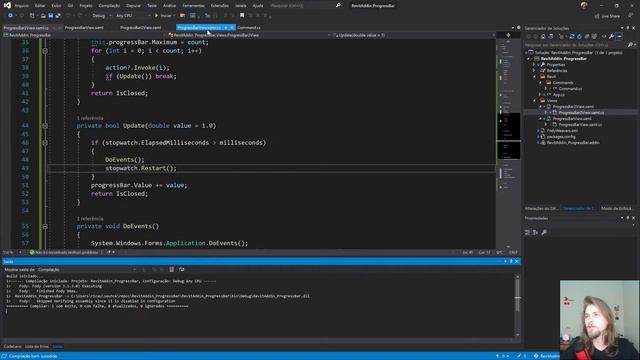Select RevitAddin_ProgressBar.addin file
This screenshot has height=360, width=640.
(x=573, y=143)
